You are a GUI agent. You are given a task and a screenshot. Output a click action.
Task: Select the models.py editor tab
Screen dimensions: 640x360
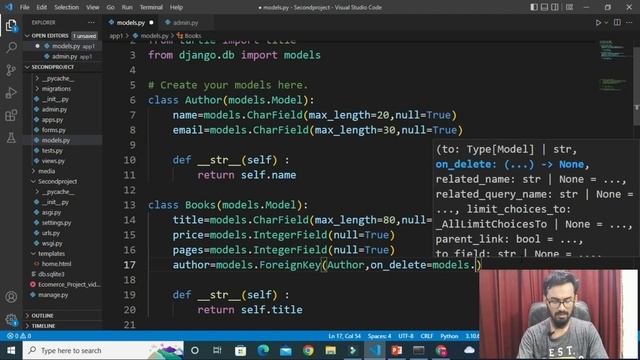point(131,22)
